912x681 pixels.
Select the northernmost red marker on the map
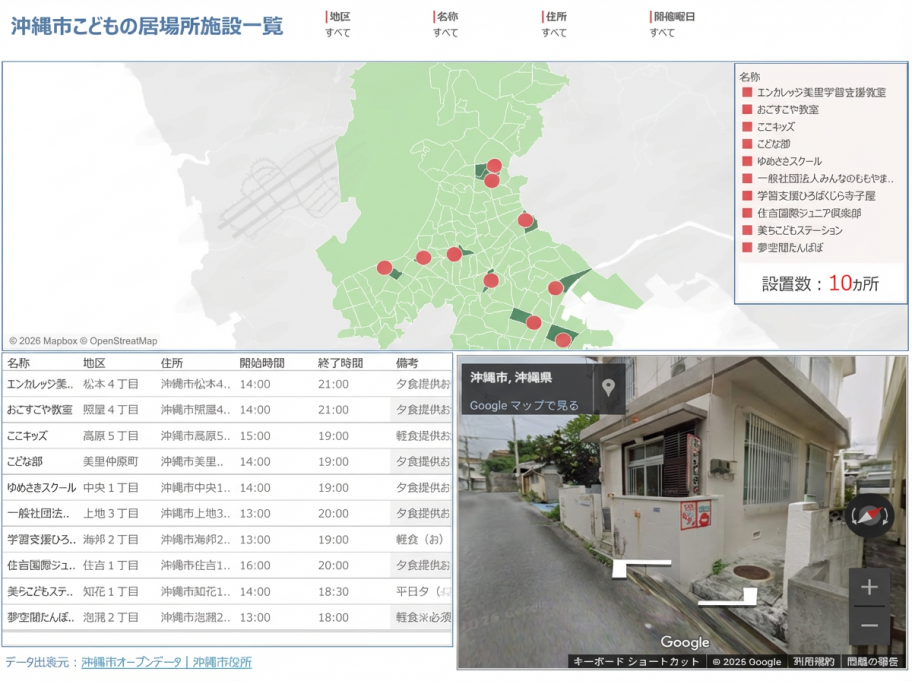494,166
